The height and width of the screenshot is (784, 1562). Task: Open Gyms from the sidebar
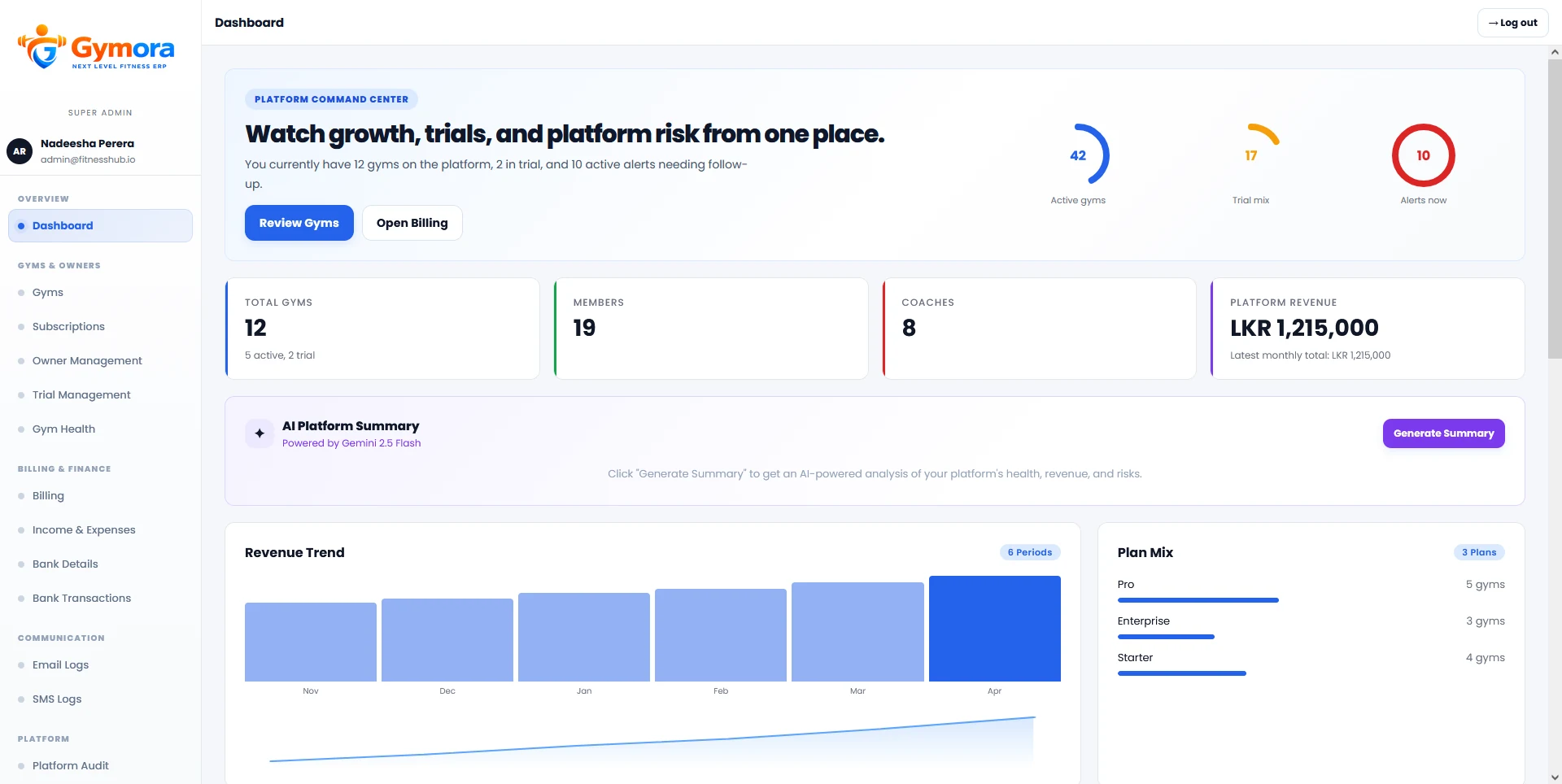tap(100, 292)
